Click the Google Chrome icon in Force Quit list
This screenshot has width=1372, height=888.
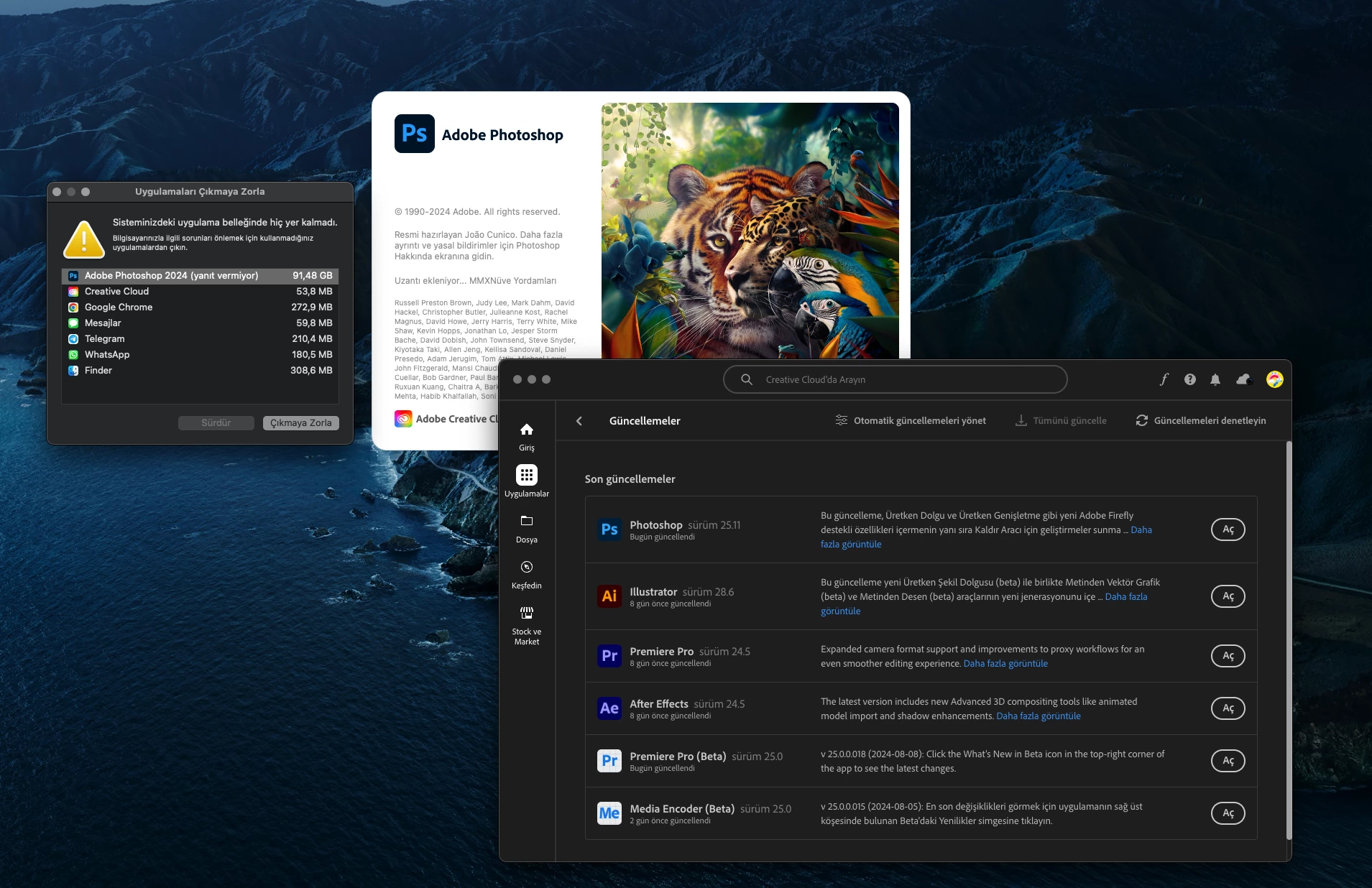(x=73, y=307)
